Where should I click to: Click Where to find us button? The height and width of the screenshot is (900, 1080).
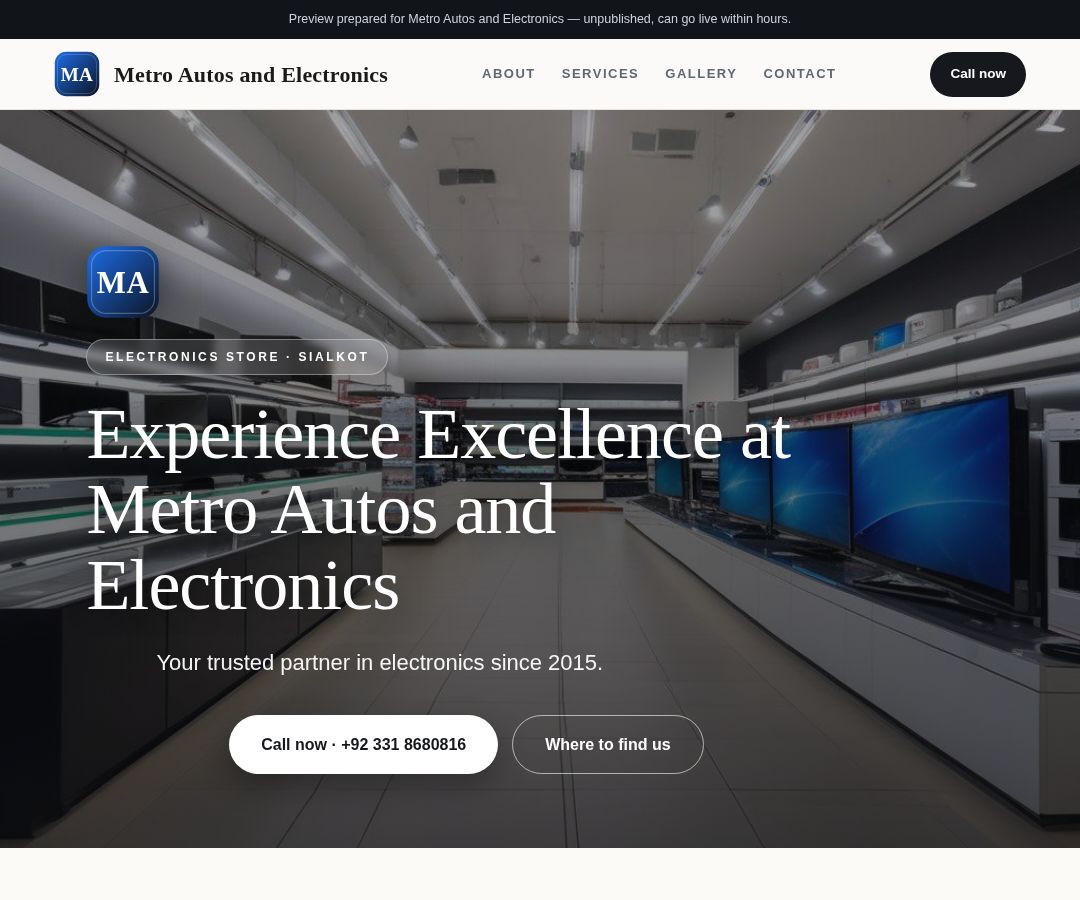click(608, 744)
